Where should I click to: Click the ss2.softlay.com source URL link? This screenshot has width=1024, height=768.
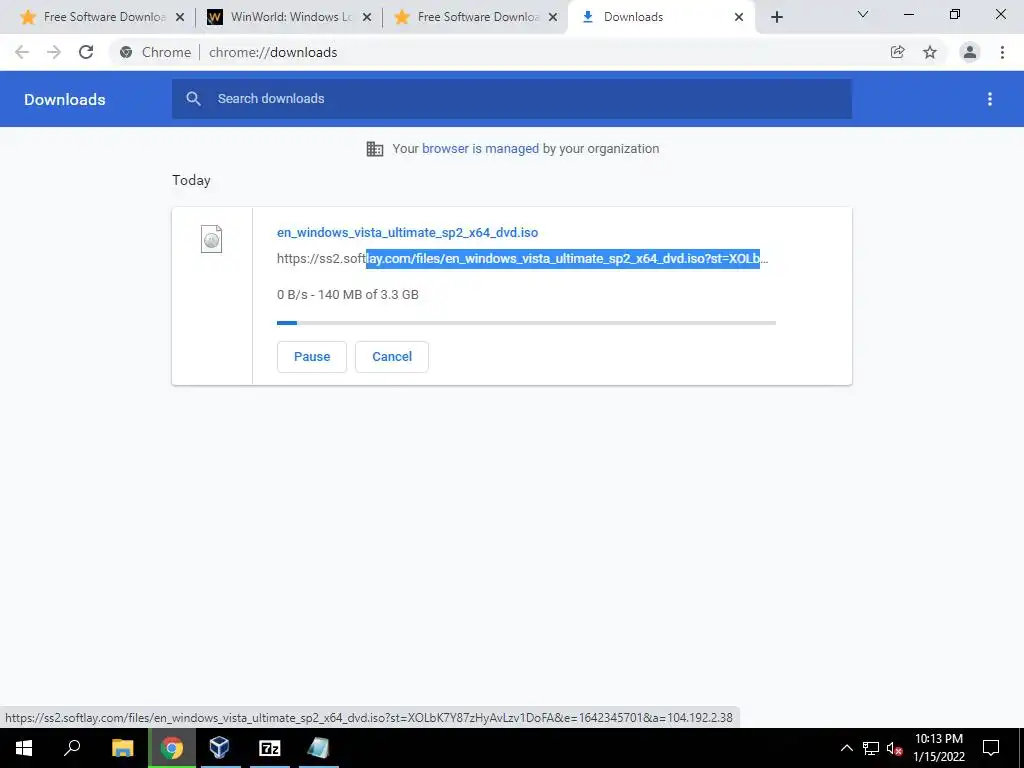[x=522, y=259]
